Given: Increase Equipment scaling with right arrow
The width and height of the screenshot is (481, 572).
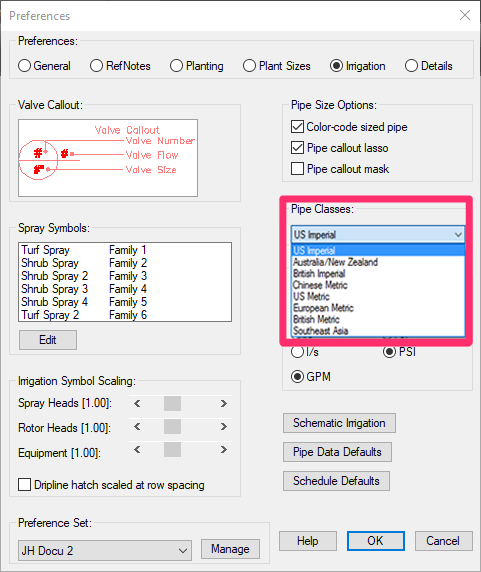Looking at the screenshot, I should click(224, 450).
